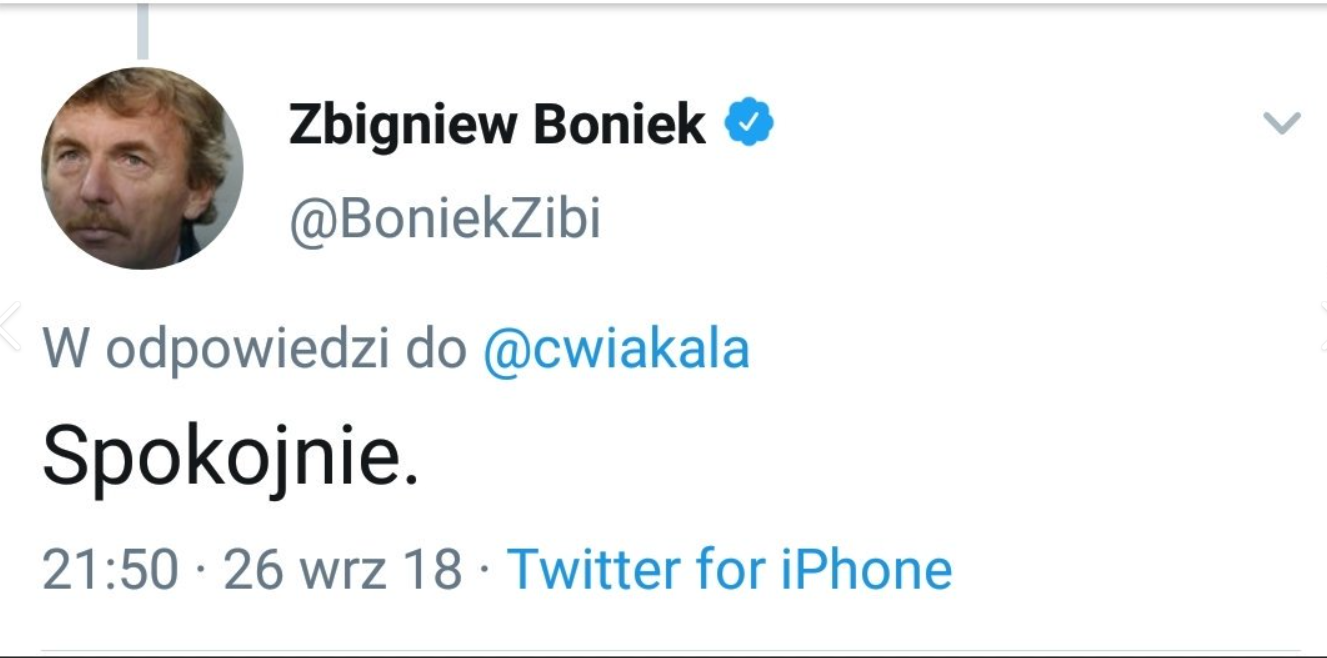Click the dot separator before "Twitter for iPhone"
The width and height of the screenshot is (1327, 658).
click(x=485, y=570)
